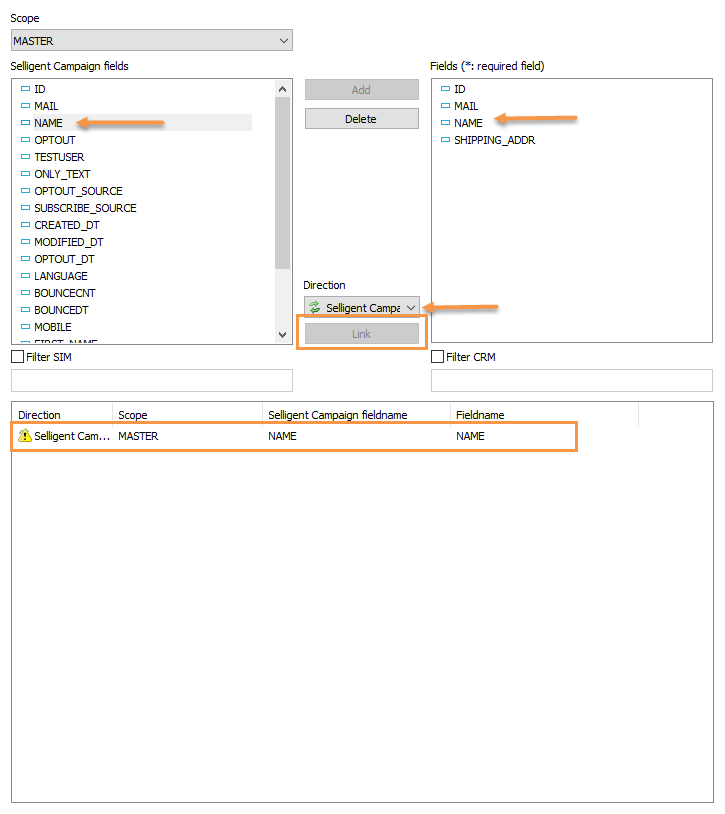The height and width of the screenshot is (814, 725).
Task: Select the OPTOUT_SOURCE field
Action: [78, 191]
